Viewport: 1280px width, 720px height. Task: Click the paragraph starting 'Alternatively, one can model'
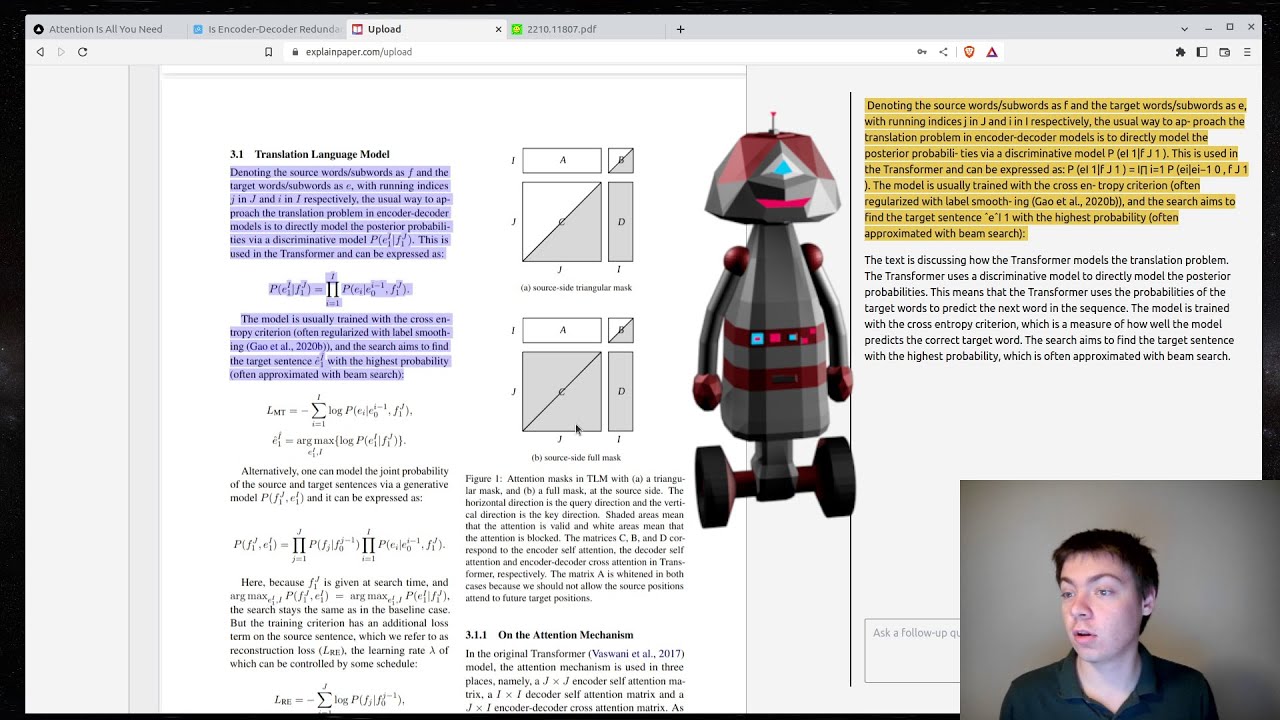(340, 484)
